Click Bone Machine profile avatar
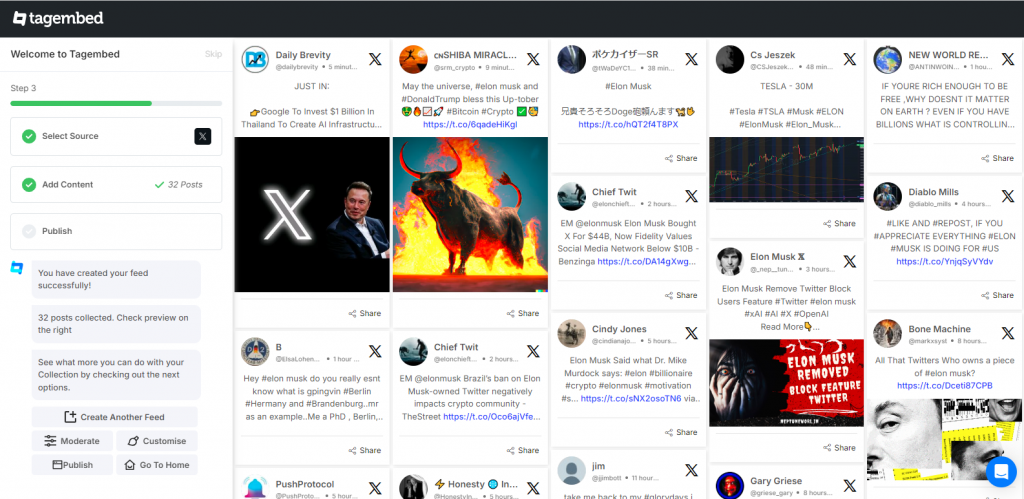This screenshot has width=1024, height=499. coord(888,333)
